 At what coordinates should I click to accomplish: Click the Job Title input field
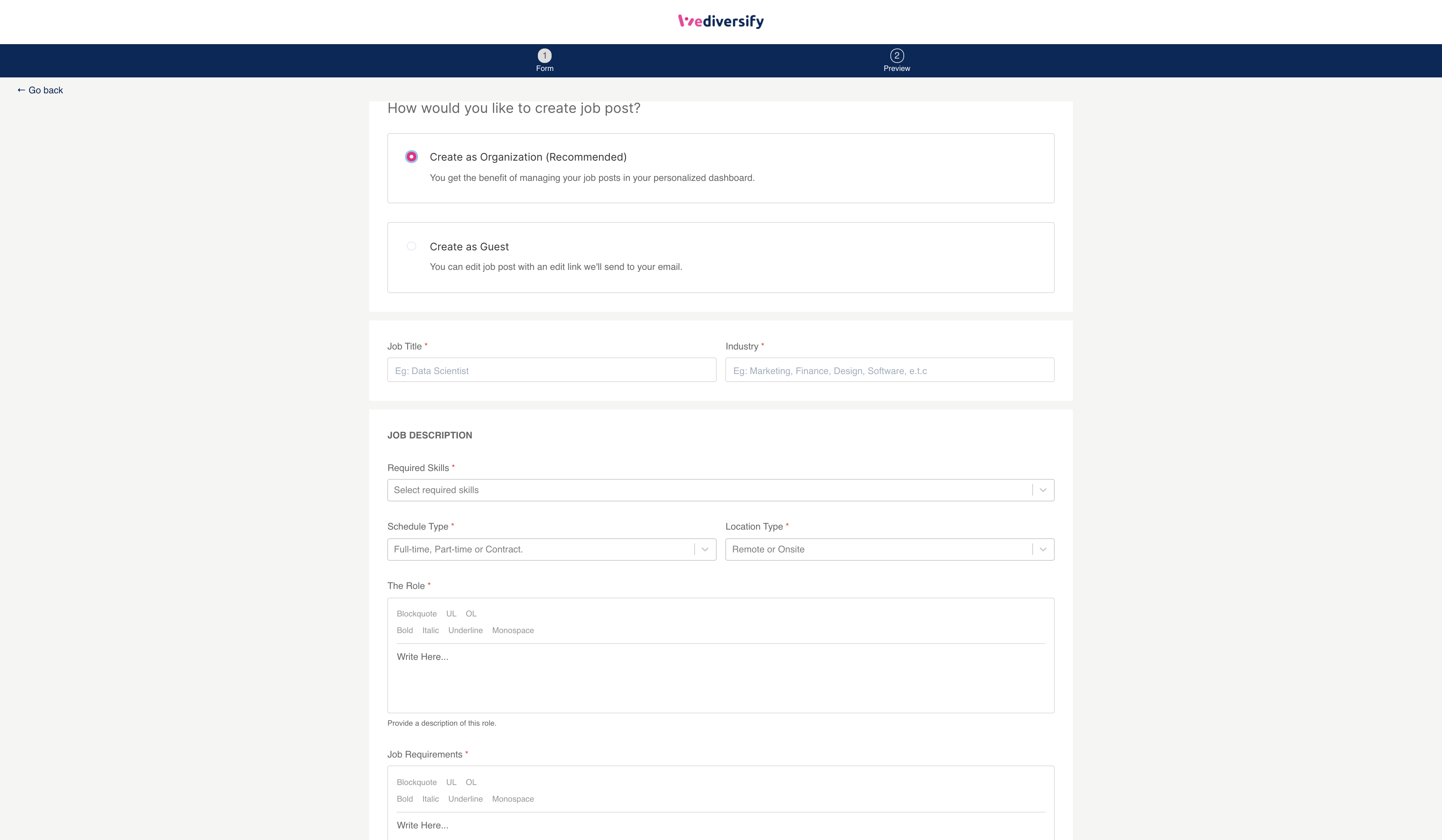pos(551,370)
